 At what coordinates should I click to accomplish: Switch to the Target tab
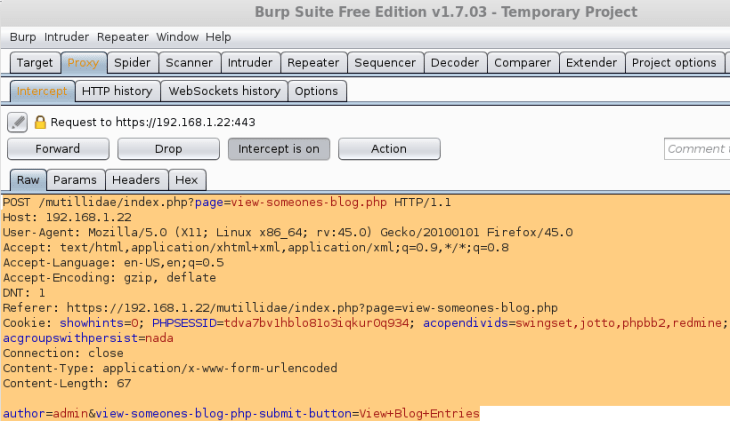click(35, 62)
